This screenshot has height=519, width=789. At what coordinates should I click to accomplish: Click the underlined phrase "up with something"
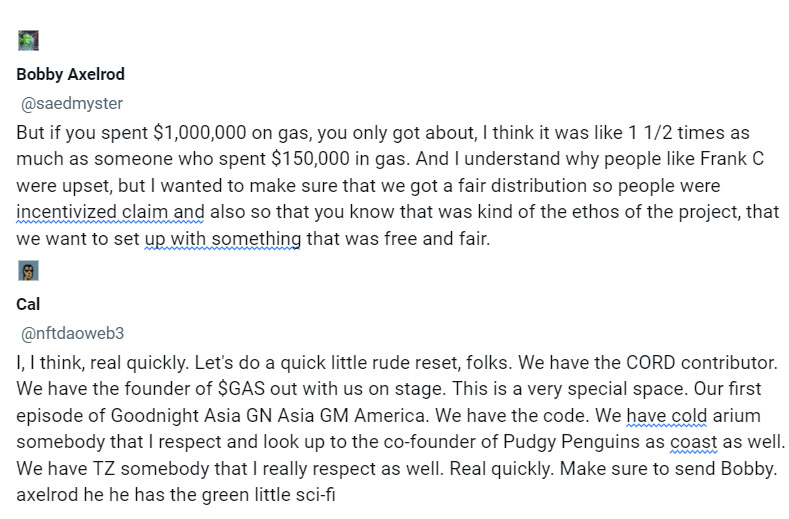223,239
